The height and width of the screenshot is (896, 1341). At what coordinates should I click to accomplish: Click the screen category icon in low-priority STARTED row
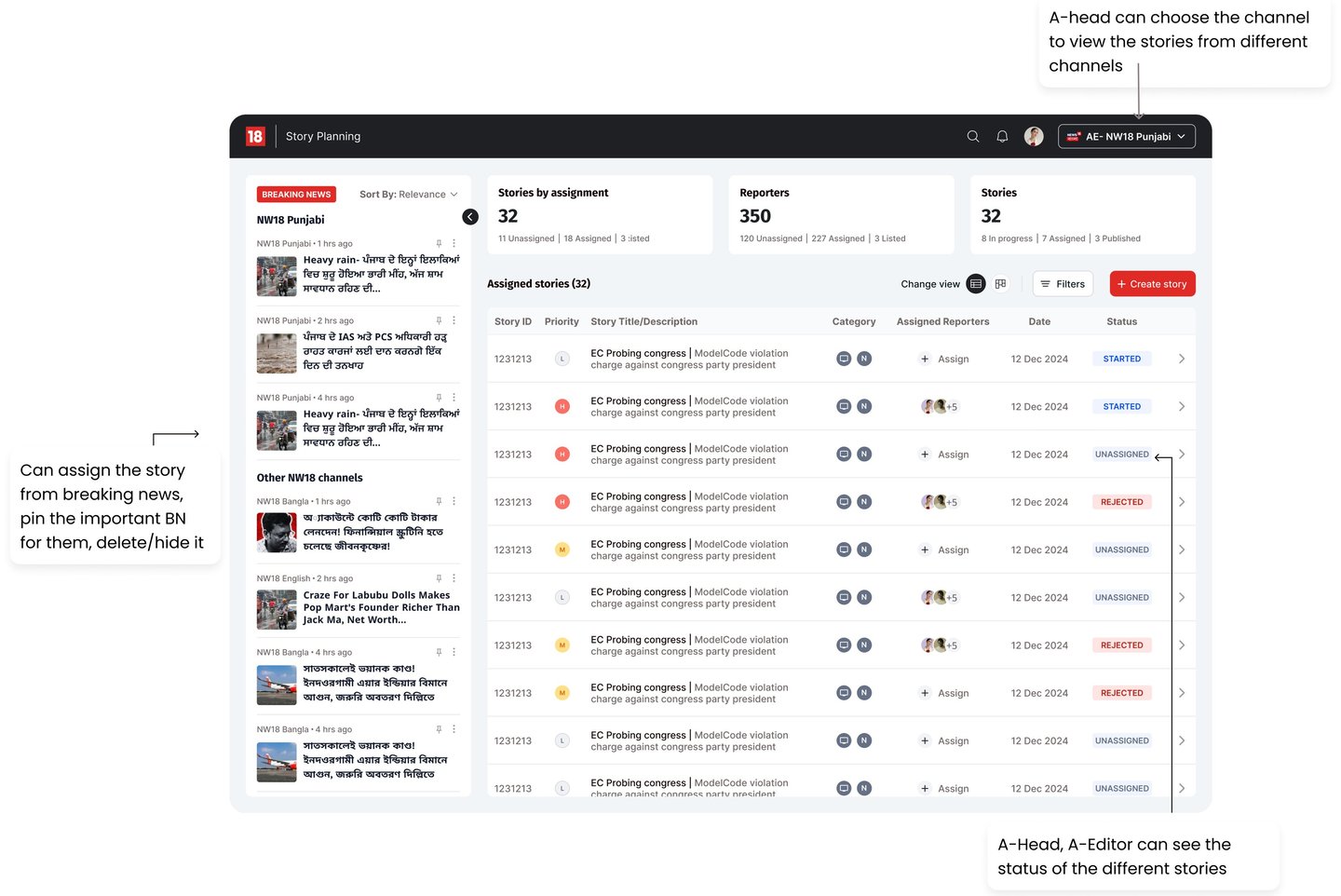click(x=844, y=359)
